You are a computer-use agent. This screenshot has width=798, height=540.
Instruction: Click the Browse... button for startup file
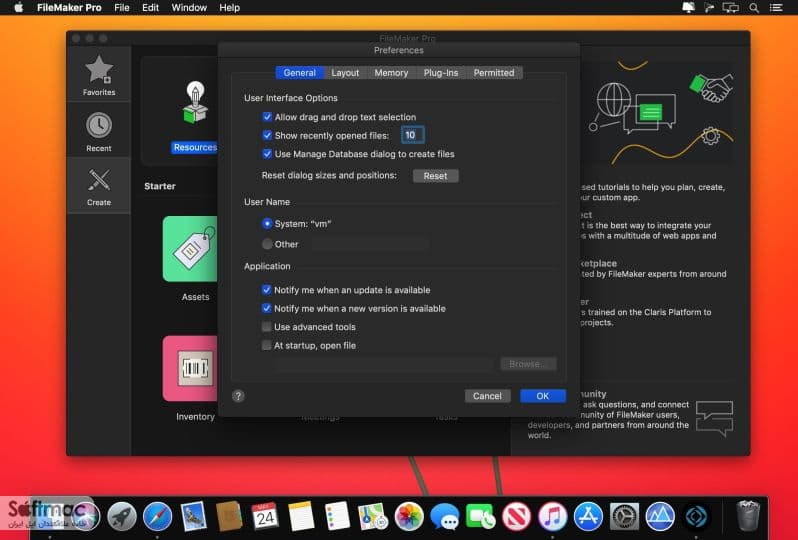[x=528, y=364]
